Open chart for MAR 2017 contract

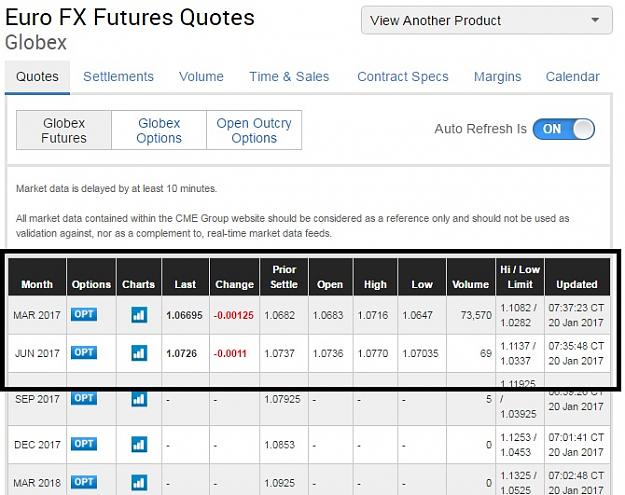point(139,315)
